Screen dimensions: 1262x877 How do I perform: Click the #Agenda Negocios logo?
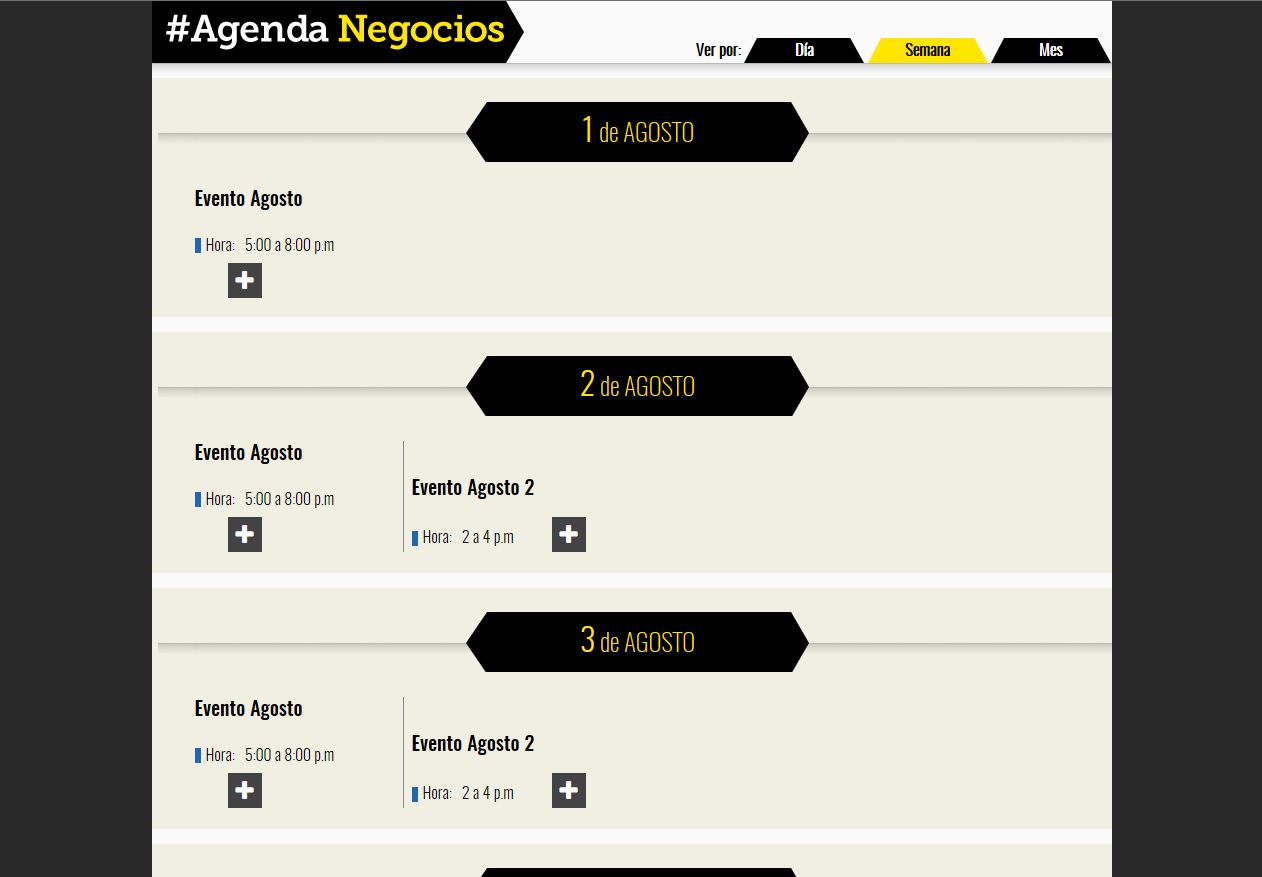337,31
